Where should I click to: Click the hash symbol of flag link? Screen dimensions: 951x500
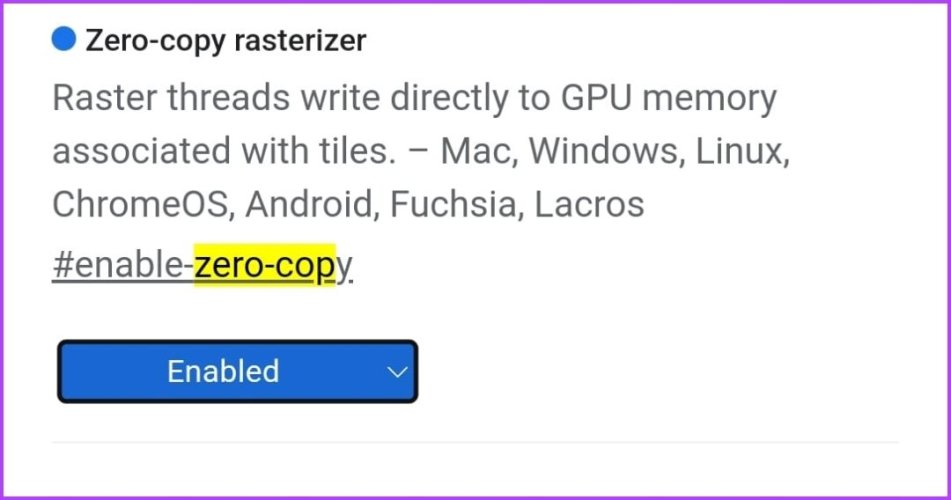tap(62, 265)
